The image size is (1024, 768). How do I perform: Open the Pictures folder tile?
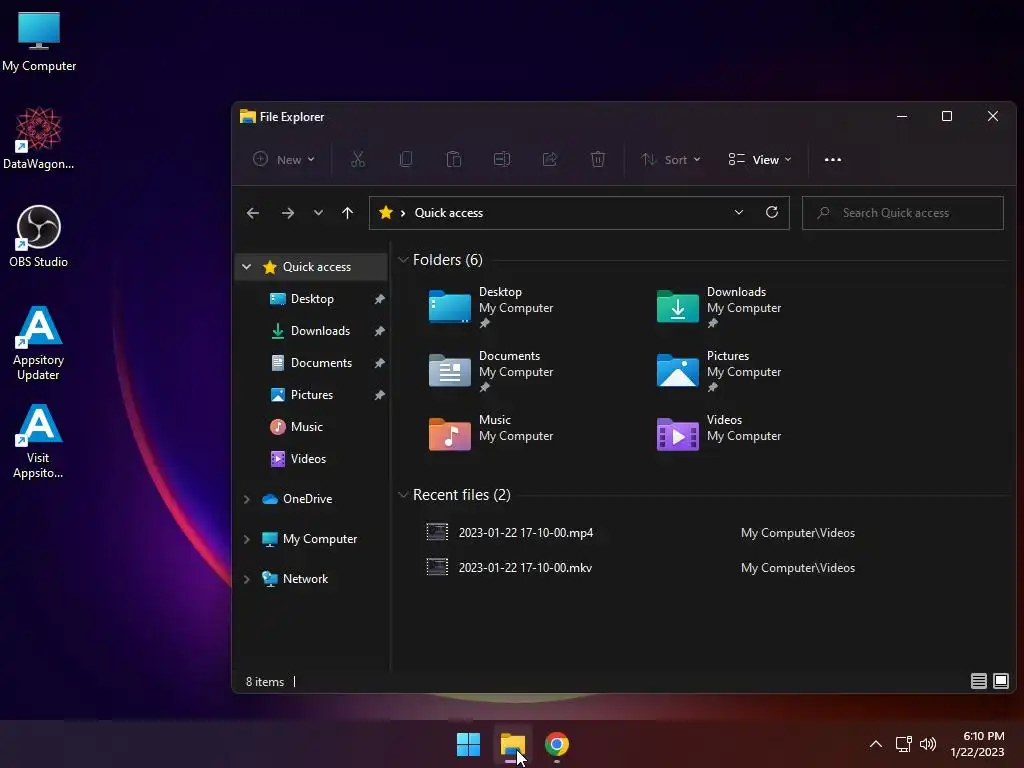click(x=719, y=371)
